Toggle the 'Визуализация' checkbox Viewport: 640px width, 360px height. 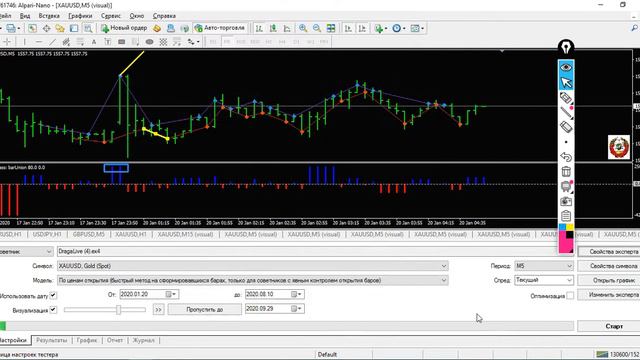tap(53, 310)
